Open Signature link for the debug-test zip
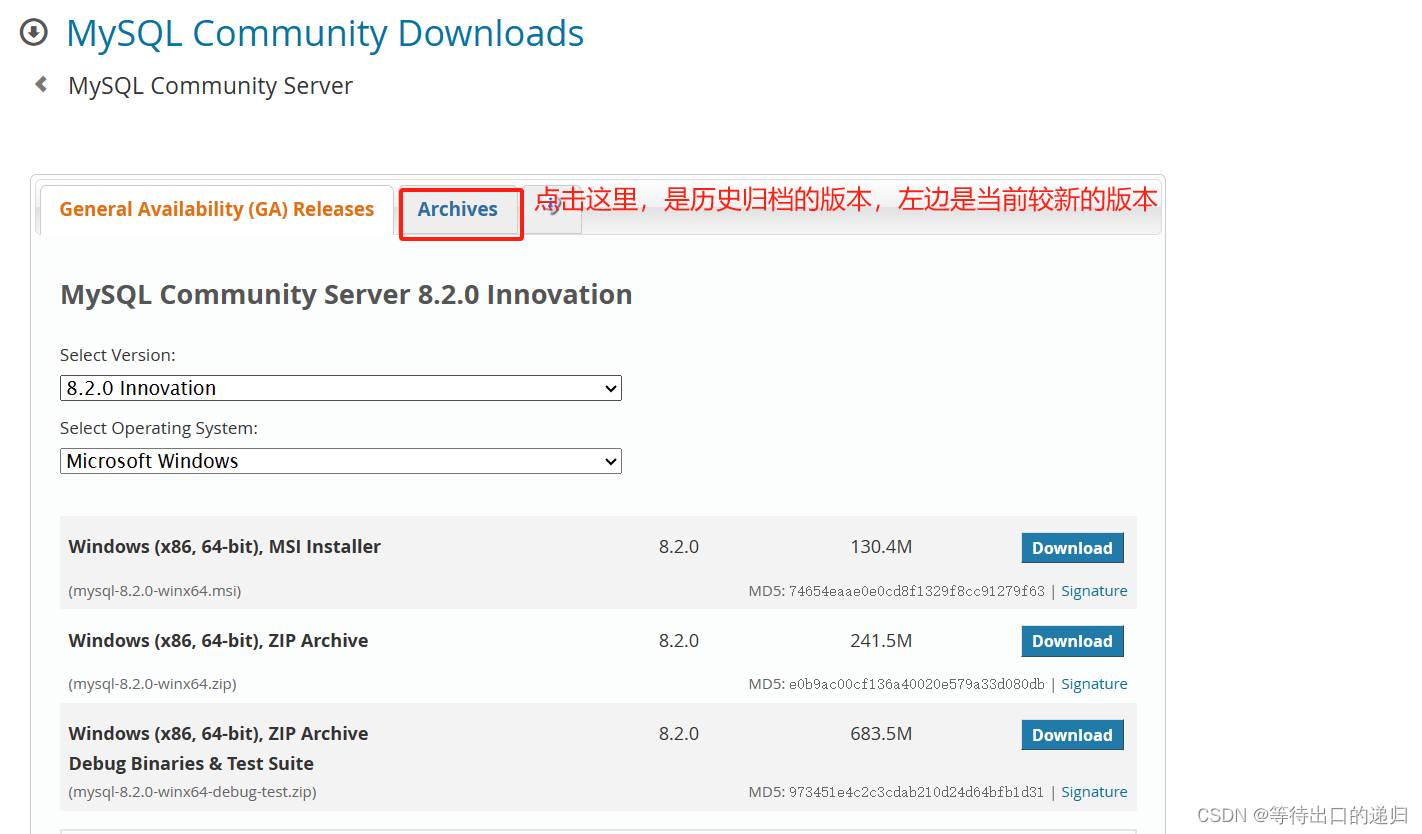The image size is (1422, 834). point(1094,792)
